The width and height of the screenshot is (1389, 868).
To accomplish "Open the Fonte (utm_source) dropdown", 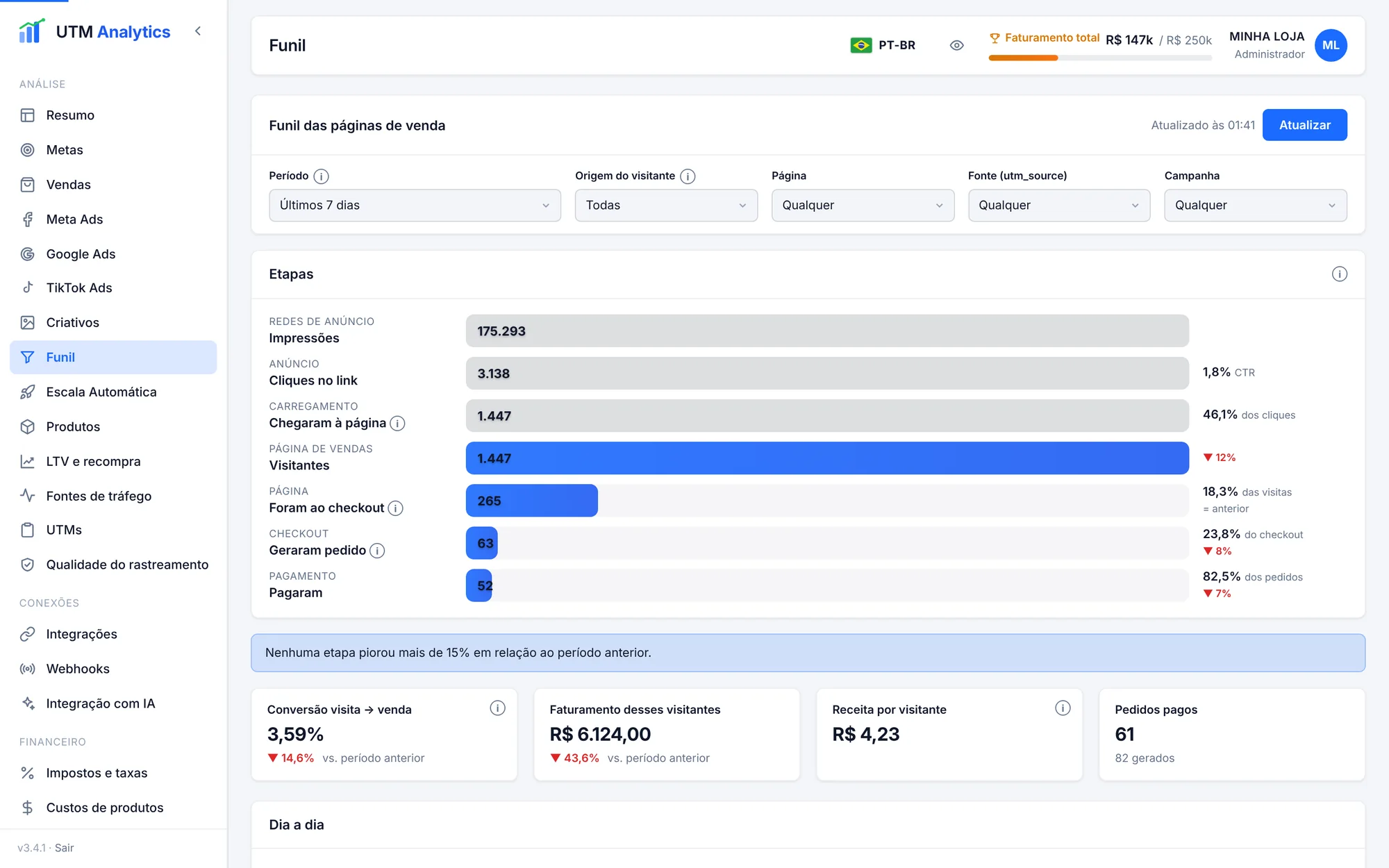I will point(1058,206).
